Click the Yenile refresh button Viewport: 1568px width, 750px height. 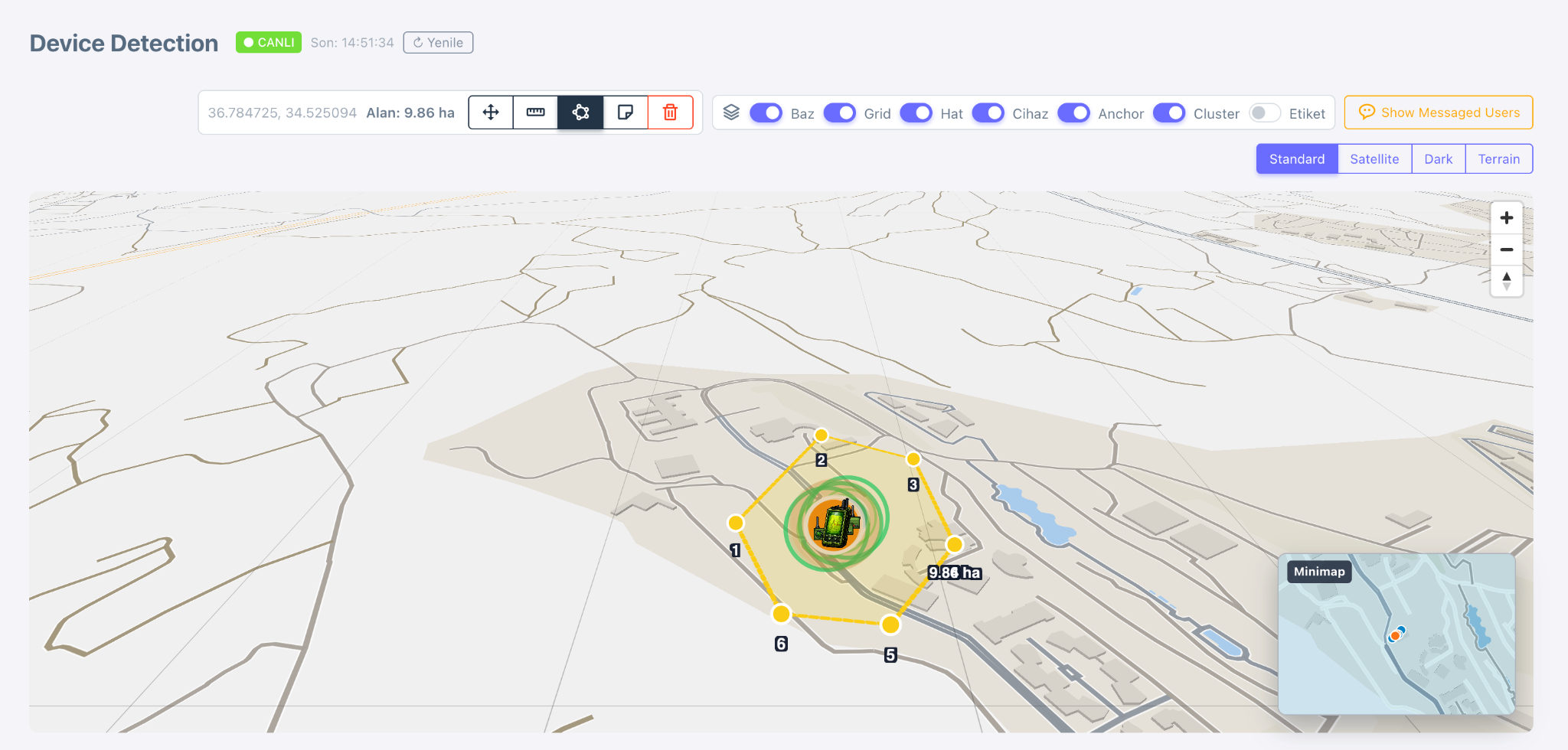click(x=438, y=43)
